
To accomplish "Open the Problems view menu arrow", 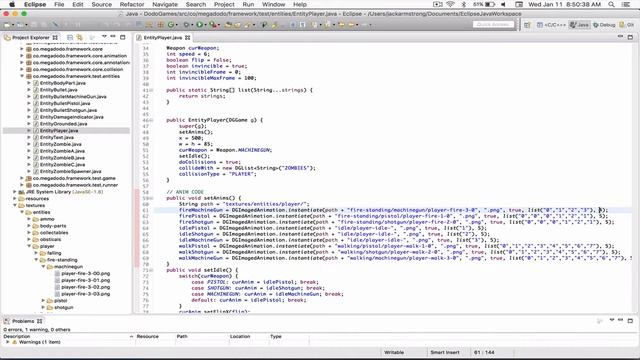I will [x=611, y=320].
